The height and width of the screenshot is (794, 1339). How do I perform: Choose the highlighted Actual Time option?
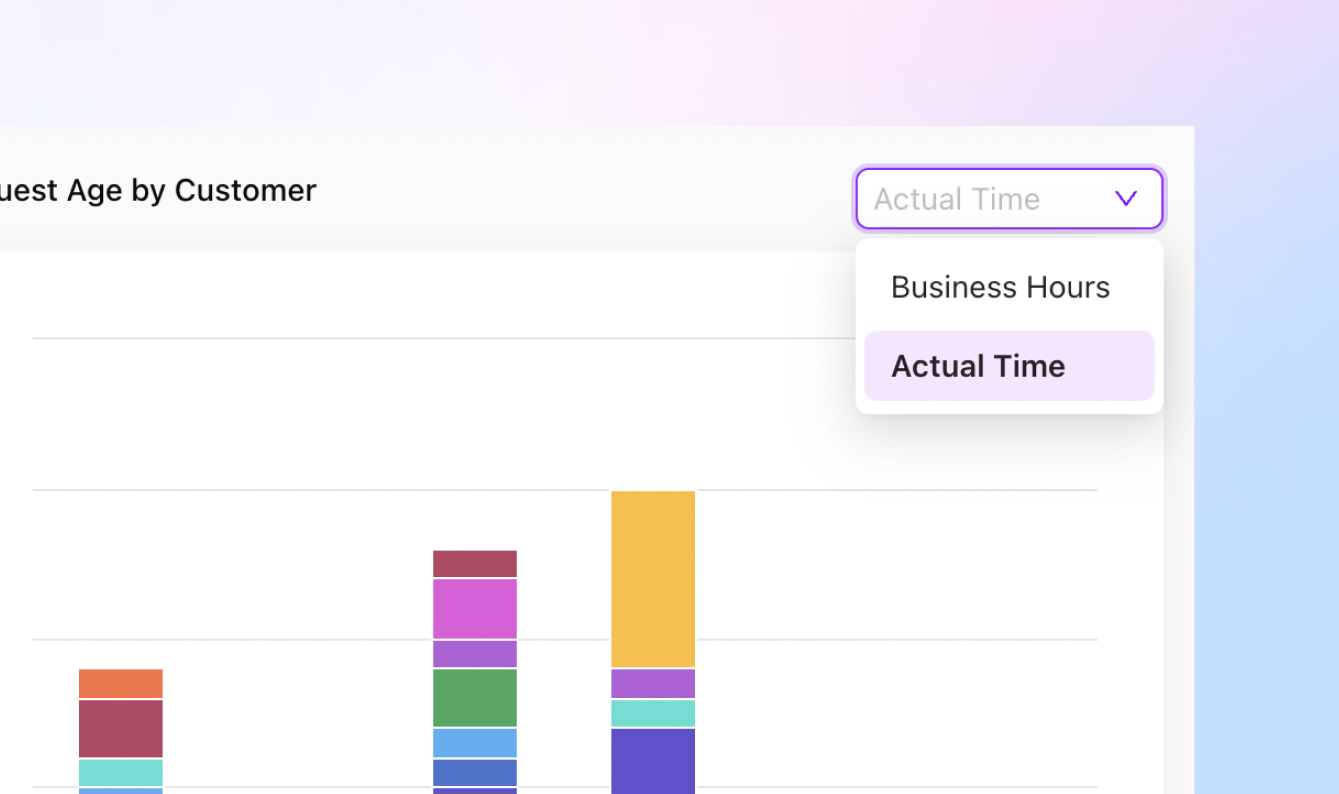pos(1009,366)
